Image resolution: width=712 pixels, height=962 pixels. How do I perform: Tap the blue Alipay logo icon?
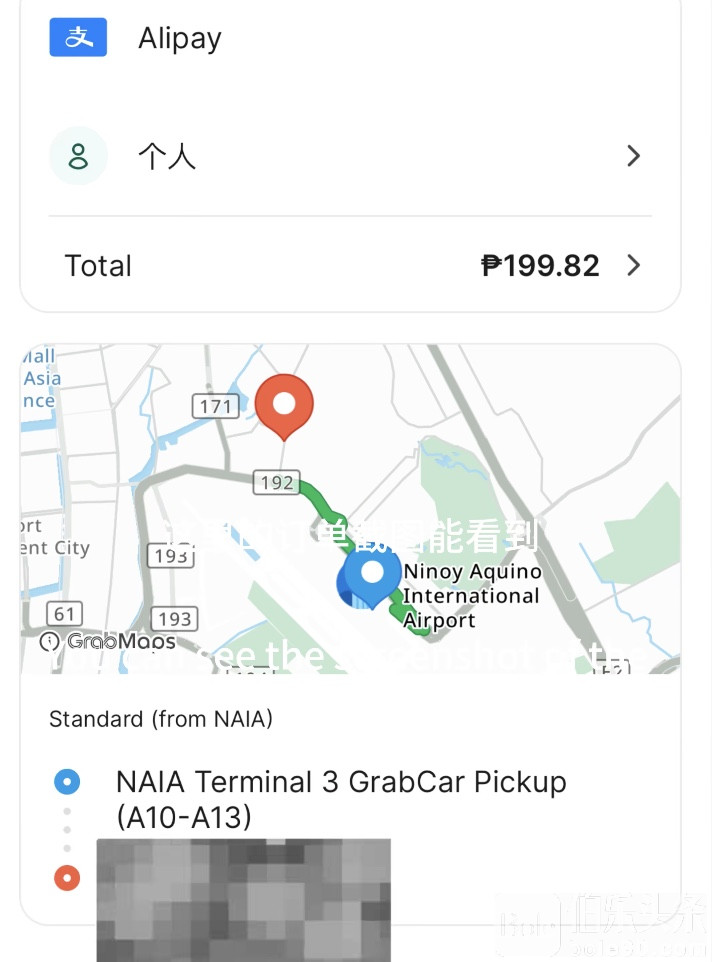[x=78, y=38]
